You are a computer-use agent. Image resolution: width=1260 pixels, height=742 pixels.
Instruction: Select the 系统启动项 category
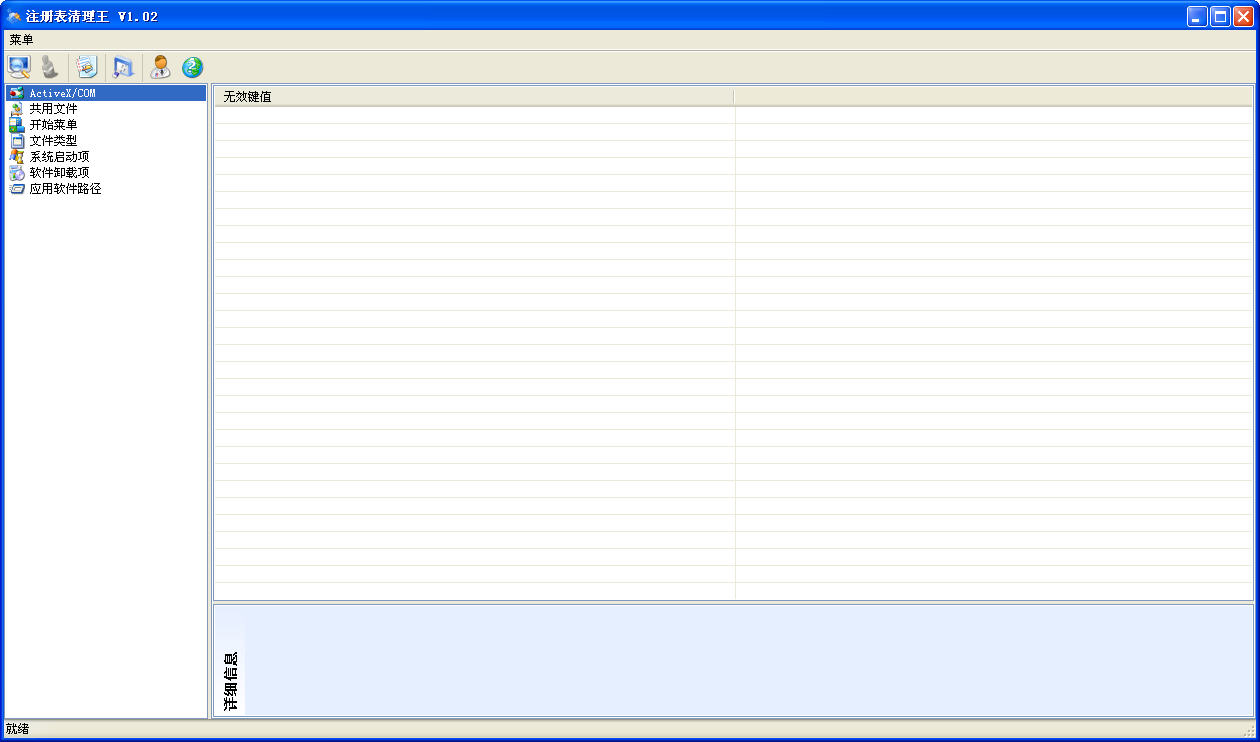59,157
